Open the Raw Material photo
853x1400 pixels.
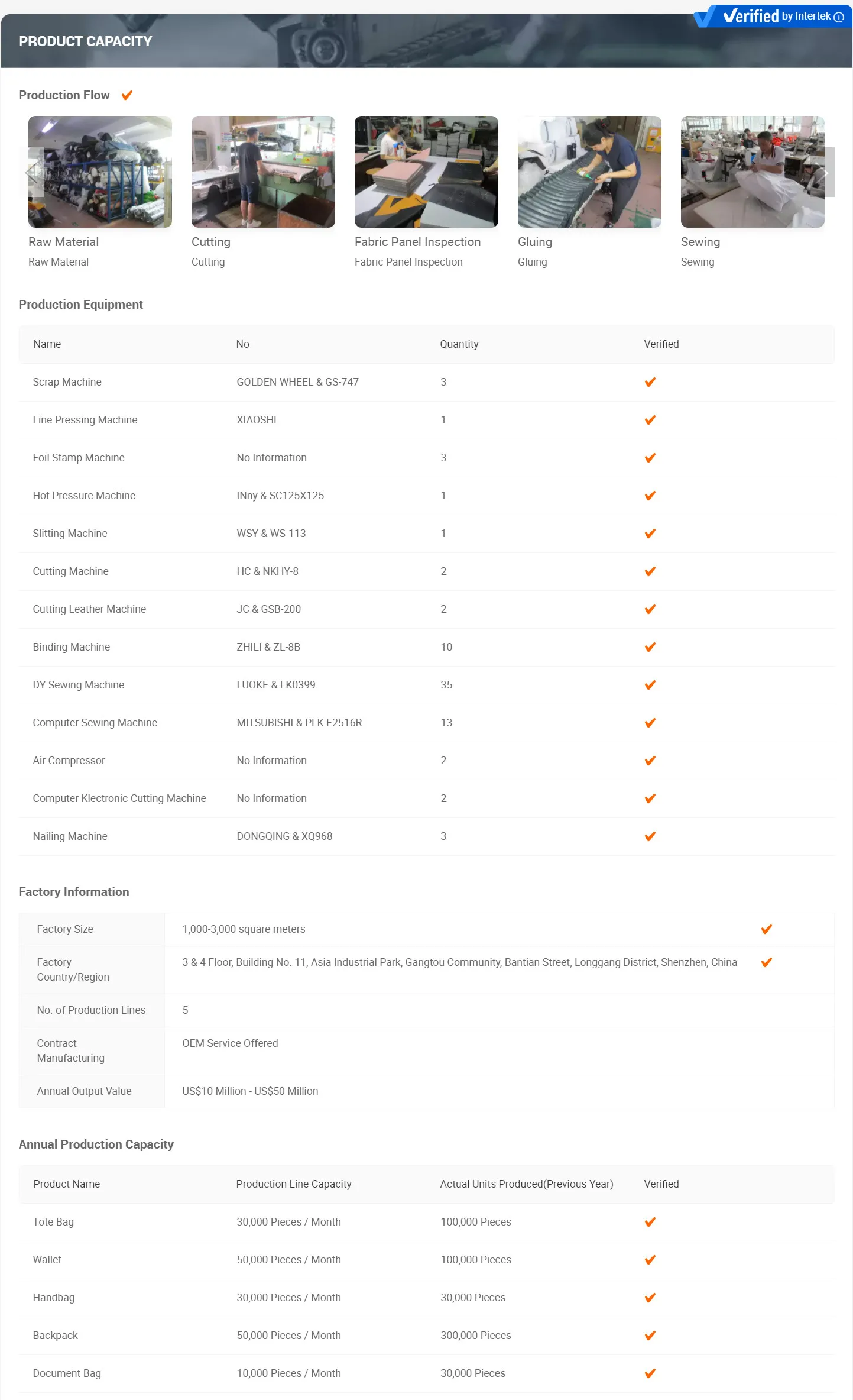(x=100, y=172)
